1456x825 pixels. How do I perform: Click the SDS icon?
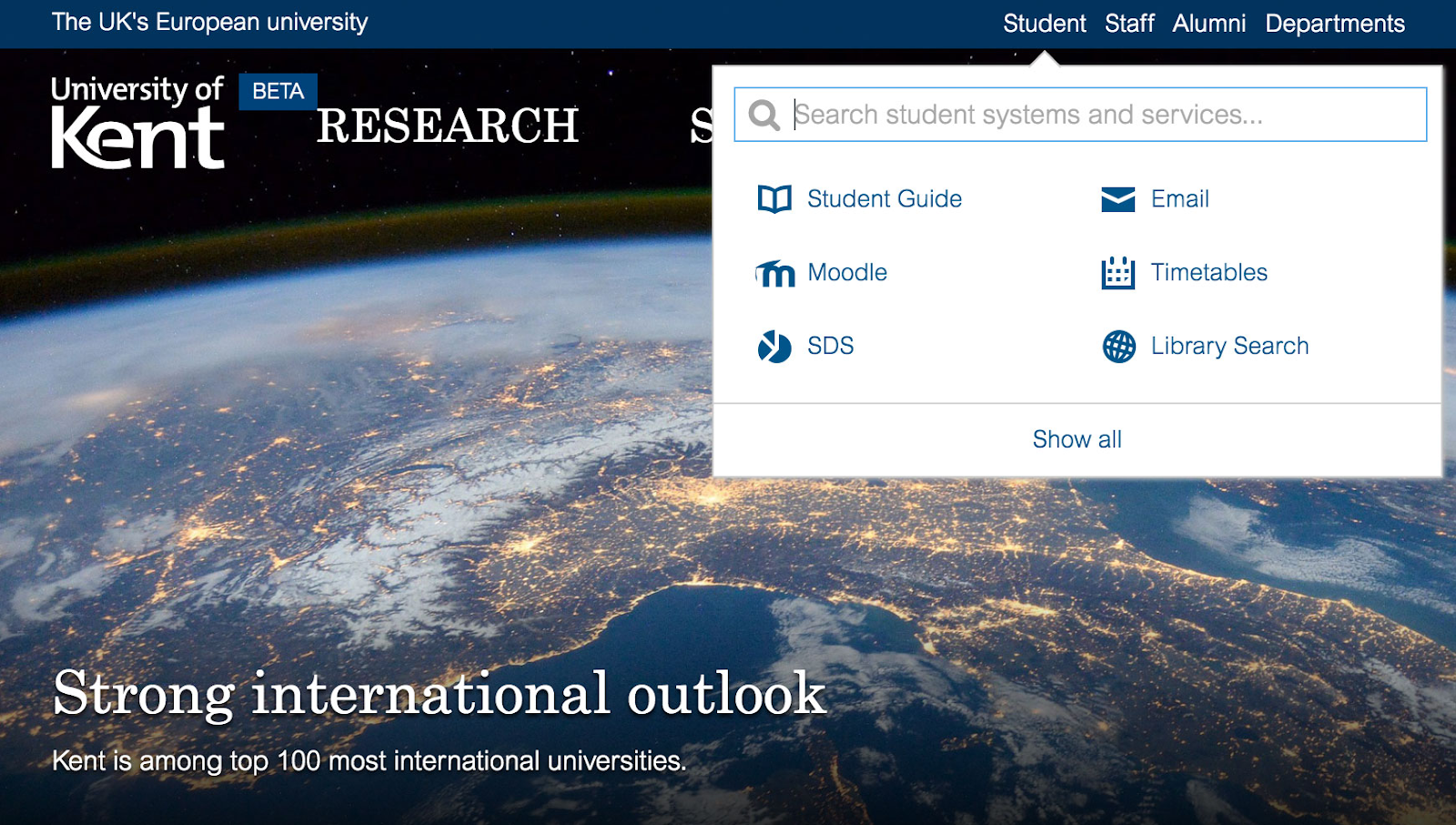click(x=774, y=347)
